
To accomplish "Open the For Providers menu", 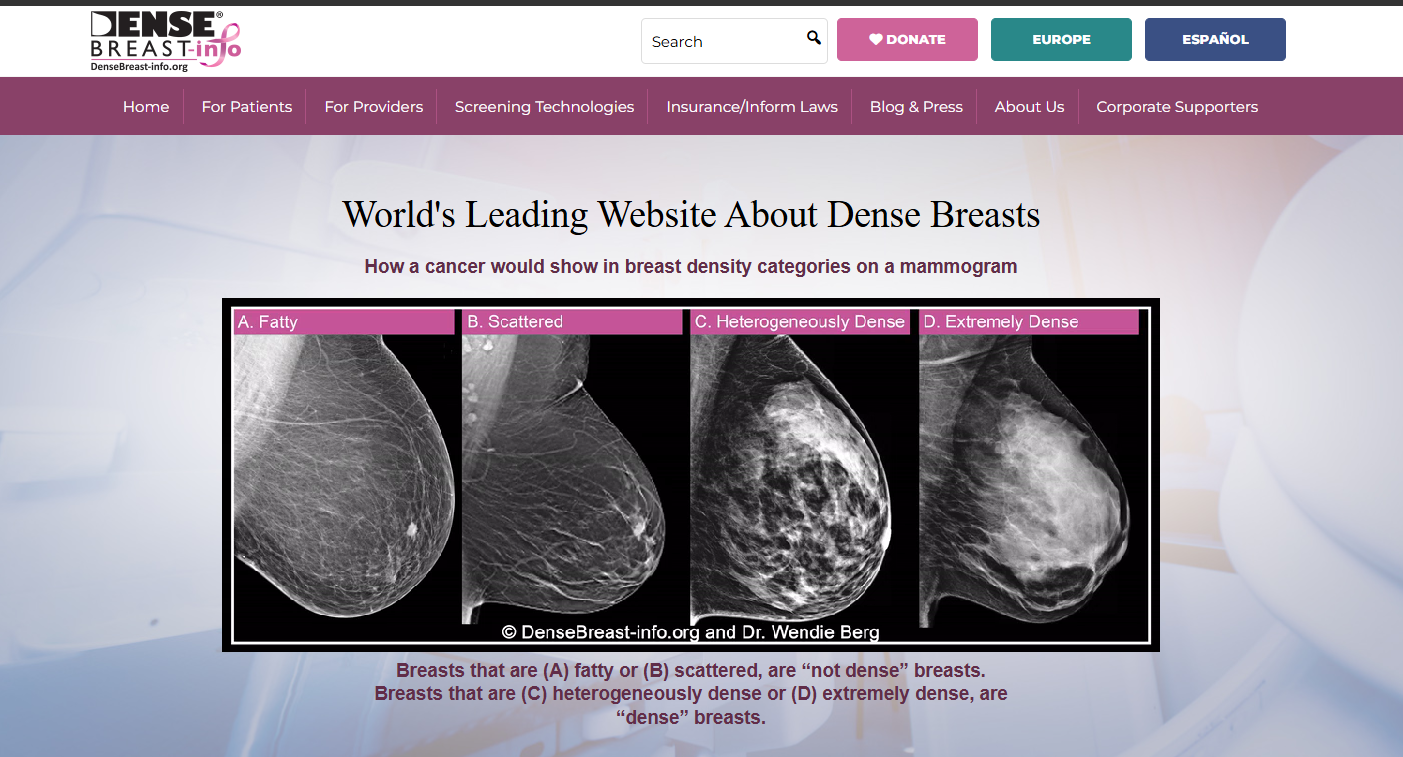I will [x=373, y=107].
